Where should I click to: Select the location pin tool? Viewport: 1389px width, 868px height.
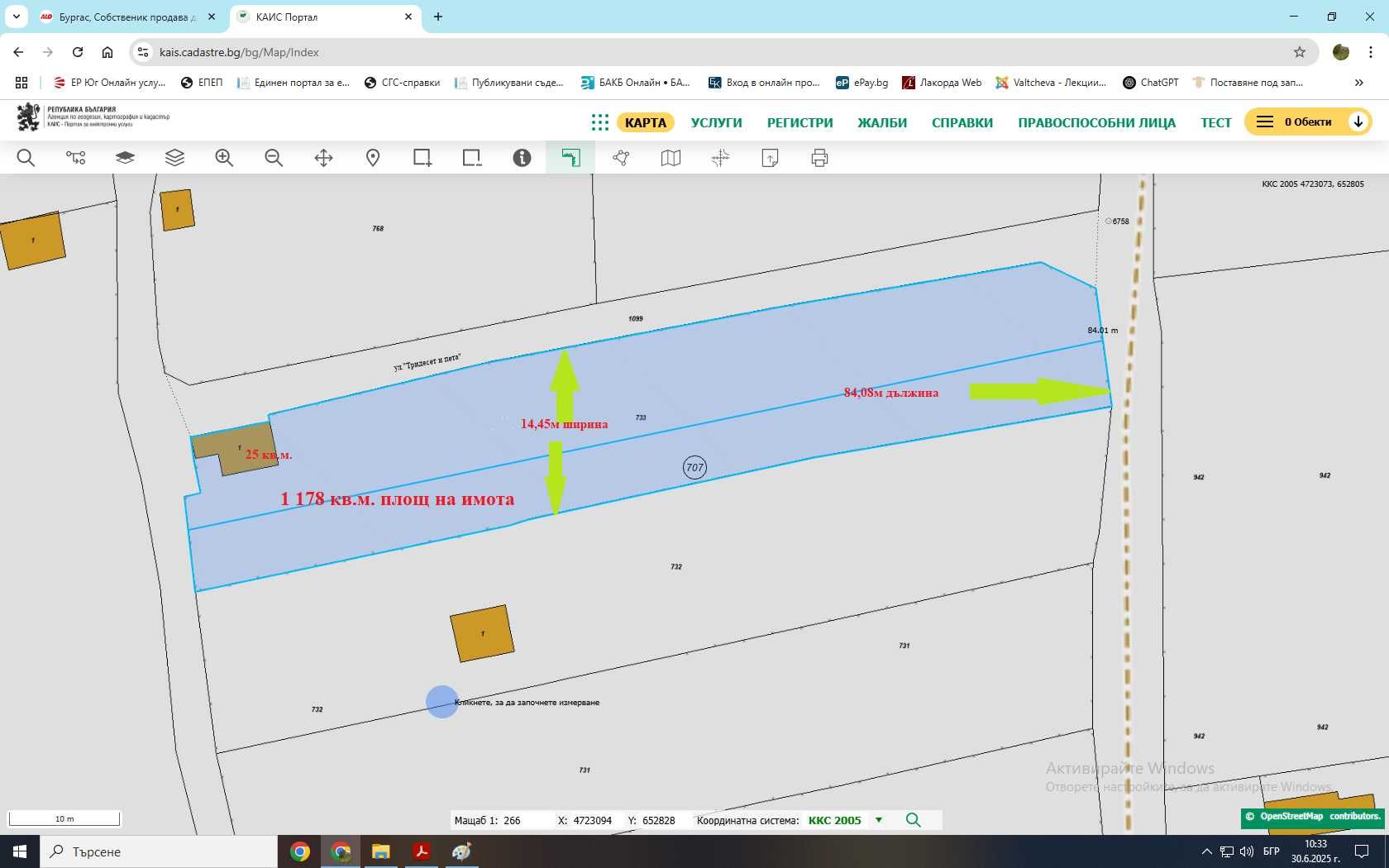[373, 158]
